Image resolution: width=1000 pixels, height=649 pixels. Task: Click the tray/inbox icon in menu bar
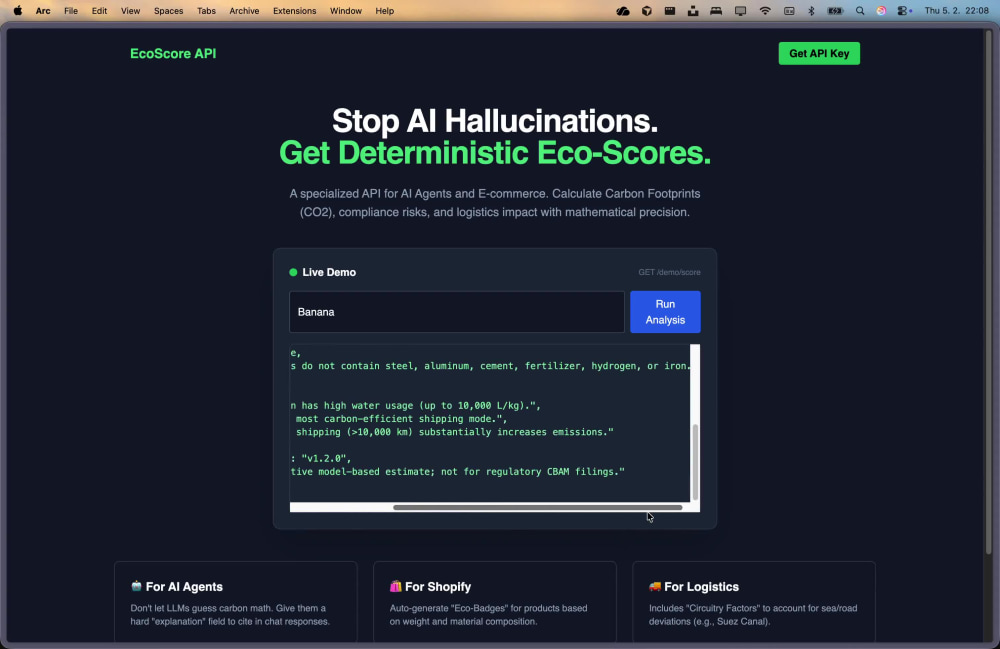click(x=693, y=11)
